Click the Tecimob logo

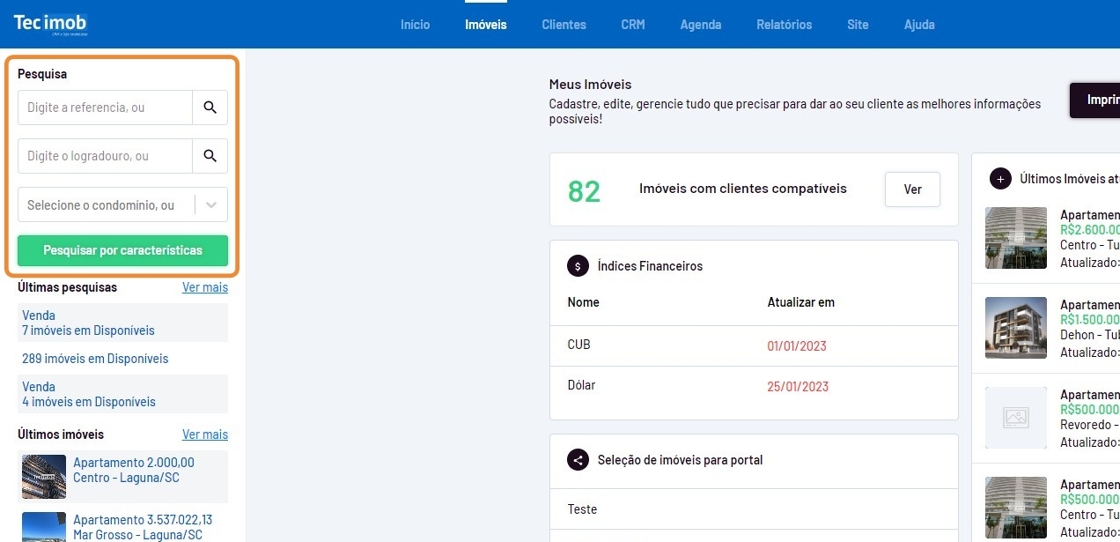(51, 24)
